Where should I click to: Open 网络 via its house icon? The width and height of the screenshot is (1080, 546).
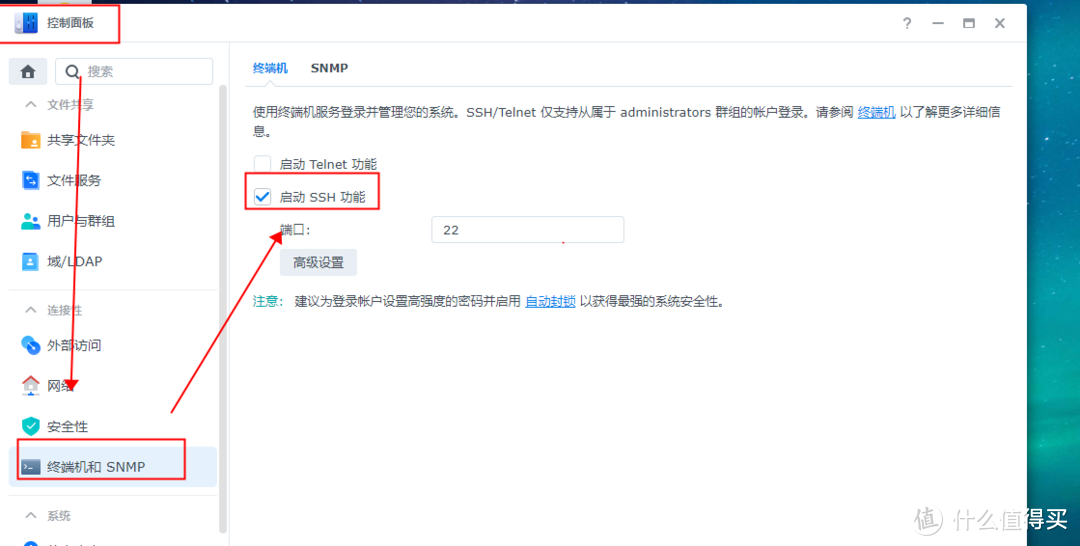[31, 386]
